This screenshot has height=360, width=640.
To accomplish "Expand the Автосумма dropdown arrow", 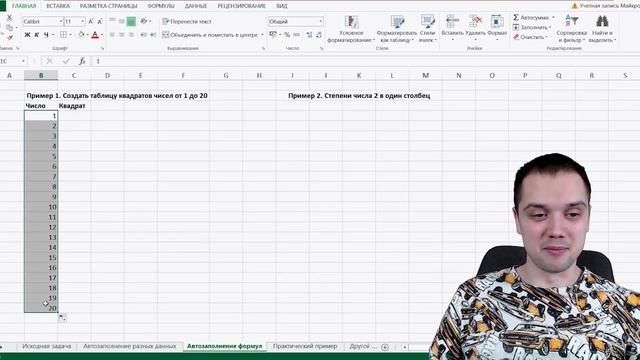I will pyautogui.click(x=553, y=18).
